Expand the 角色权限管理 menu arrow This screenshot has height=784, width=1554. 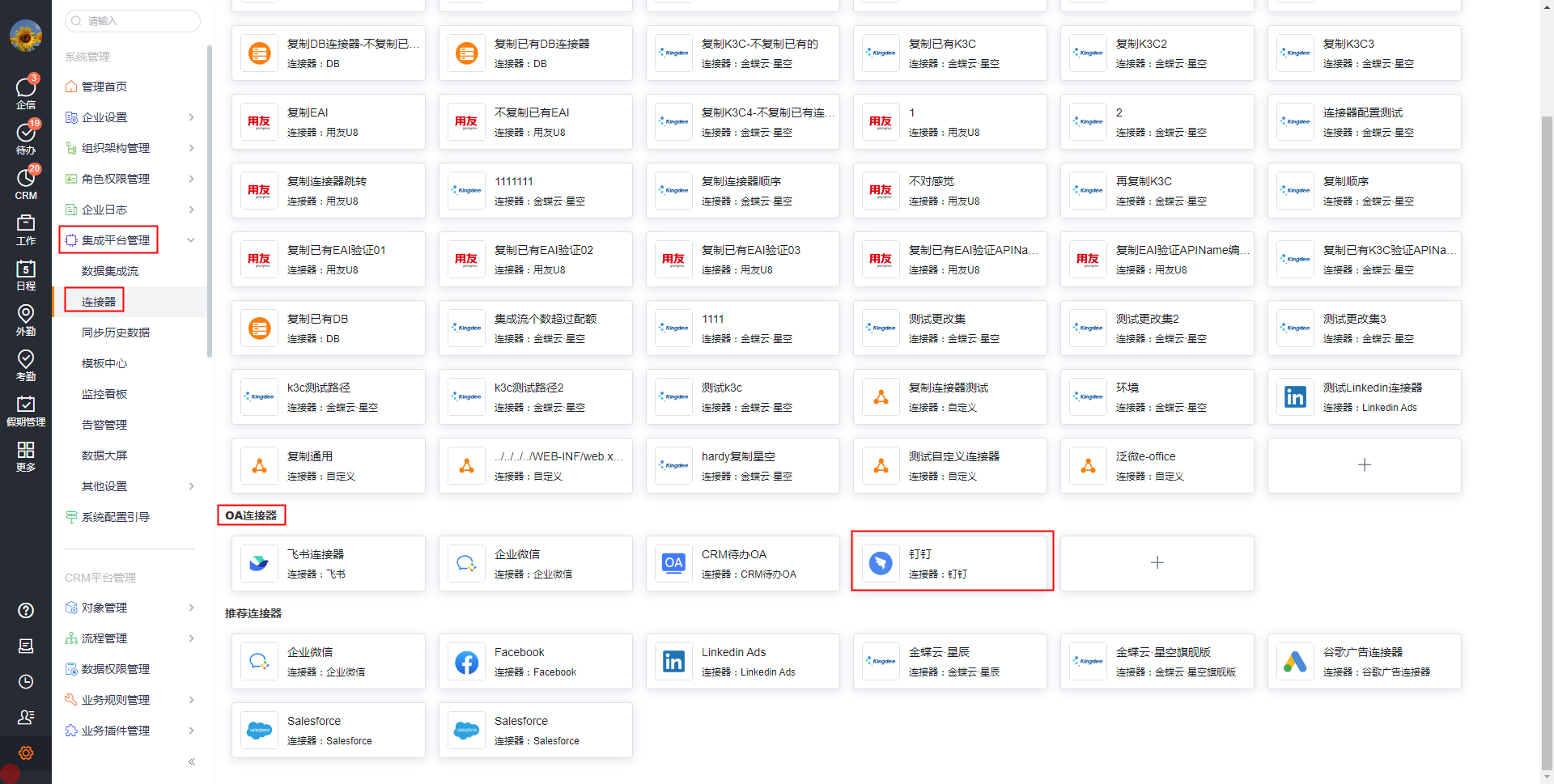pos(191,179)
